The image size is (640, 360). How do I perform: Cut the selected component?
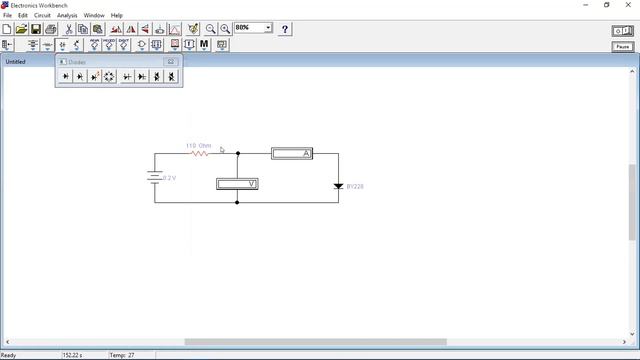[x=69, y=29]
